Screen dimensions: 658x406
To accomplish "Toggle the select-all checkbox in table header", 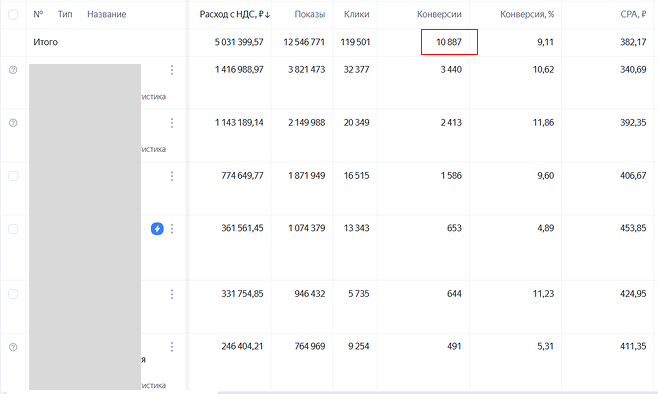I will coord(13,15).
